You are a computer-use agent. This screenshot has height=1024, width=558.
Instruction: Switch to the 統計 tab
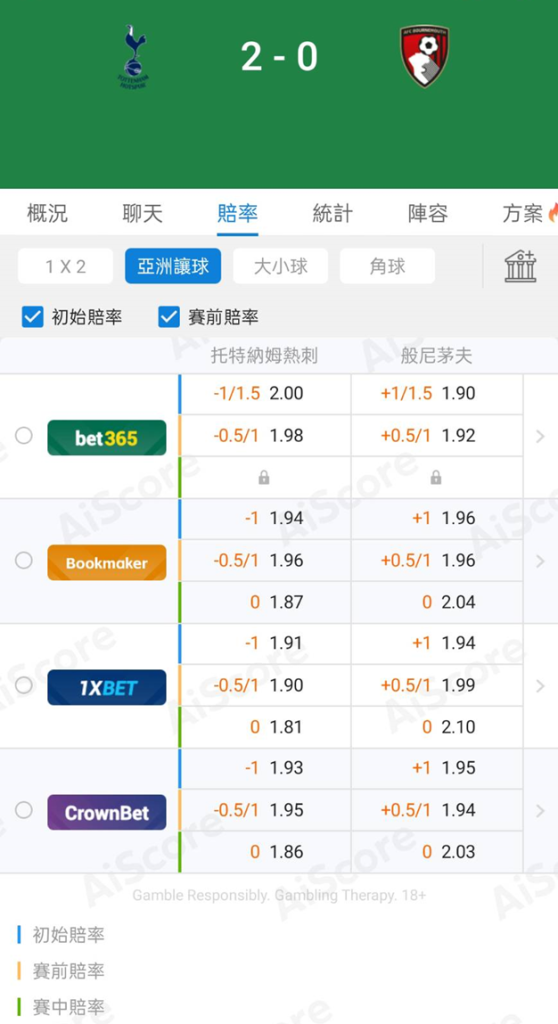(x=333, y=213)
